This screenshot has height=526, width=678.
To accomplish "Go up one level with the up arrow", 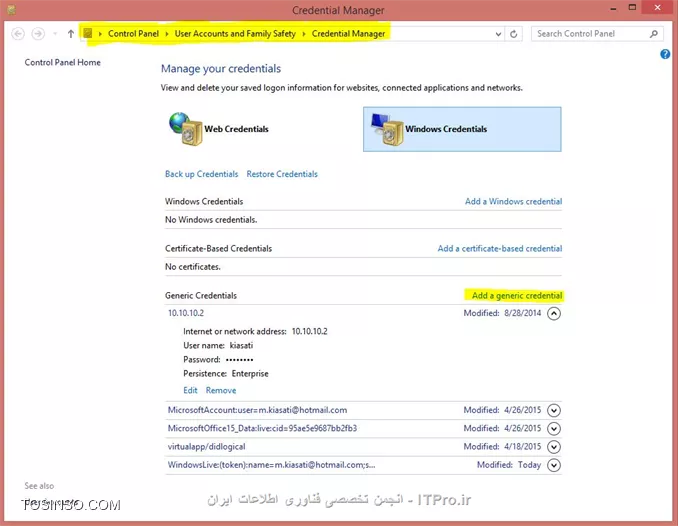I will click(71, 34).
